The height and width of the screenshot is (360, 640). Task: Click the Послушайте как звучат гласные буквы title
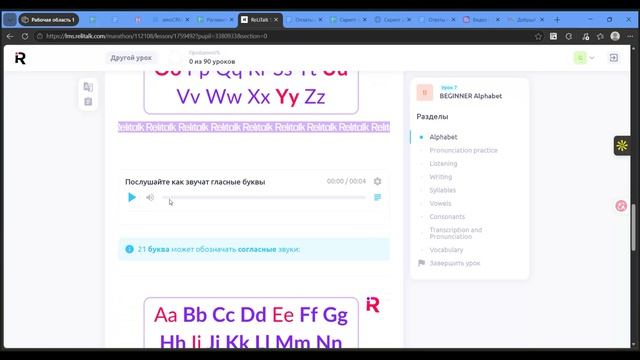195,182
